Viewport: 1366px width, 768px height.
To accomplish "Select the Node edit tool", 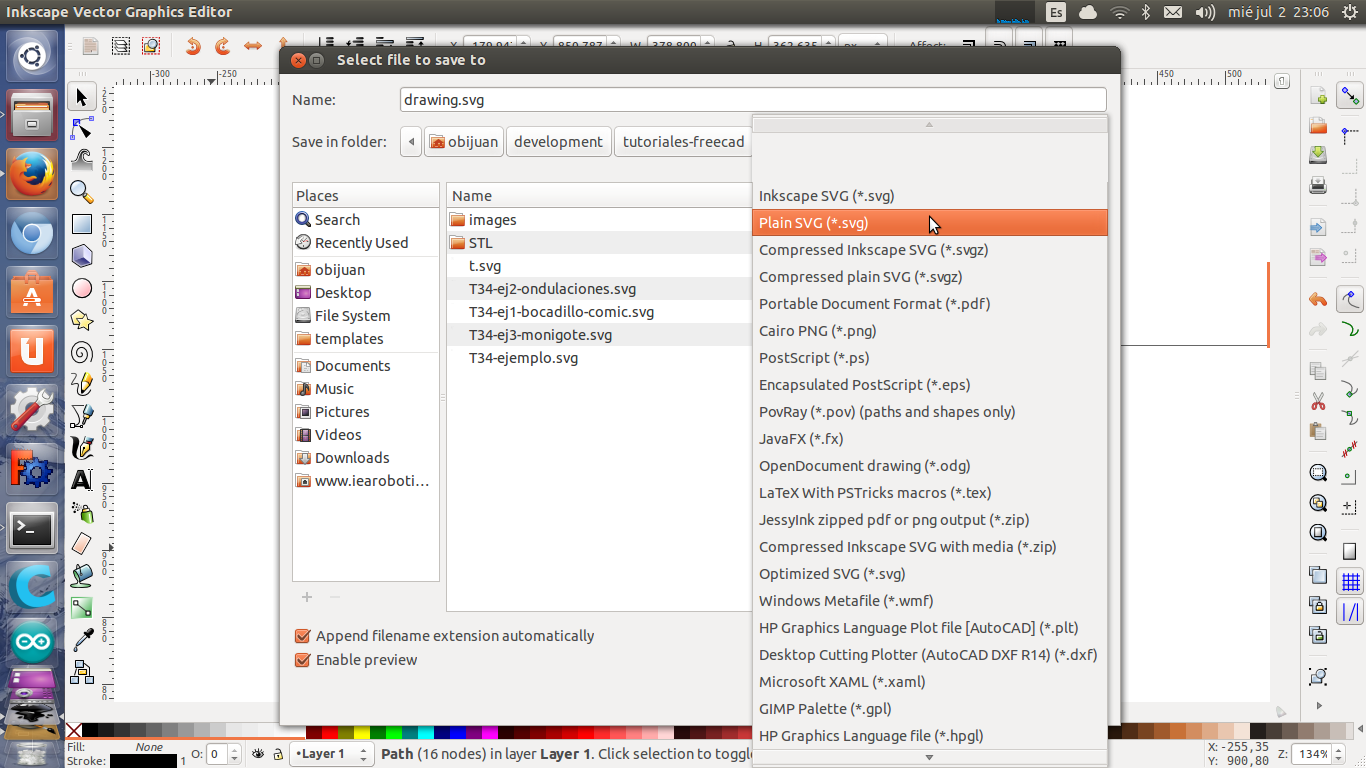I will (x=82, y=129).
